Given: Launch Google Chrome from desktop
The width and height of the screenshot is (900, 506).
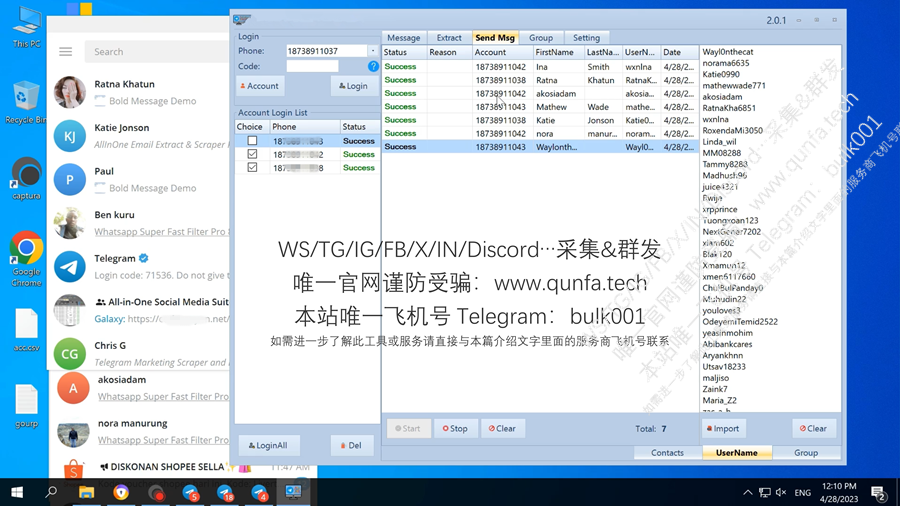Looking at the screenshot, I should pyautogui.click(x=26, y=259).
